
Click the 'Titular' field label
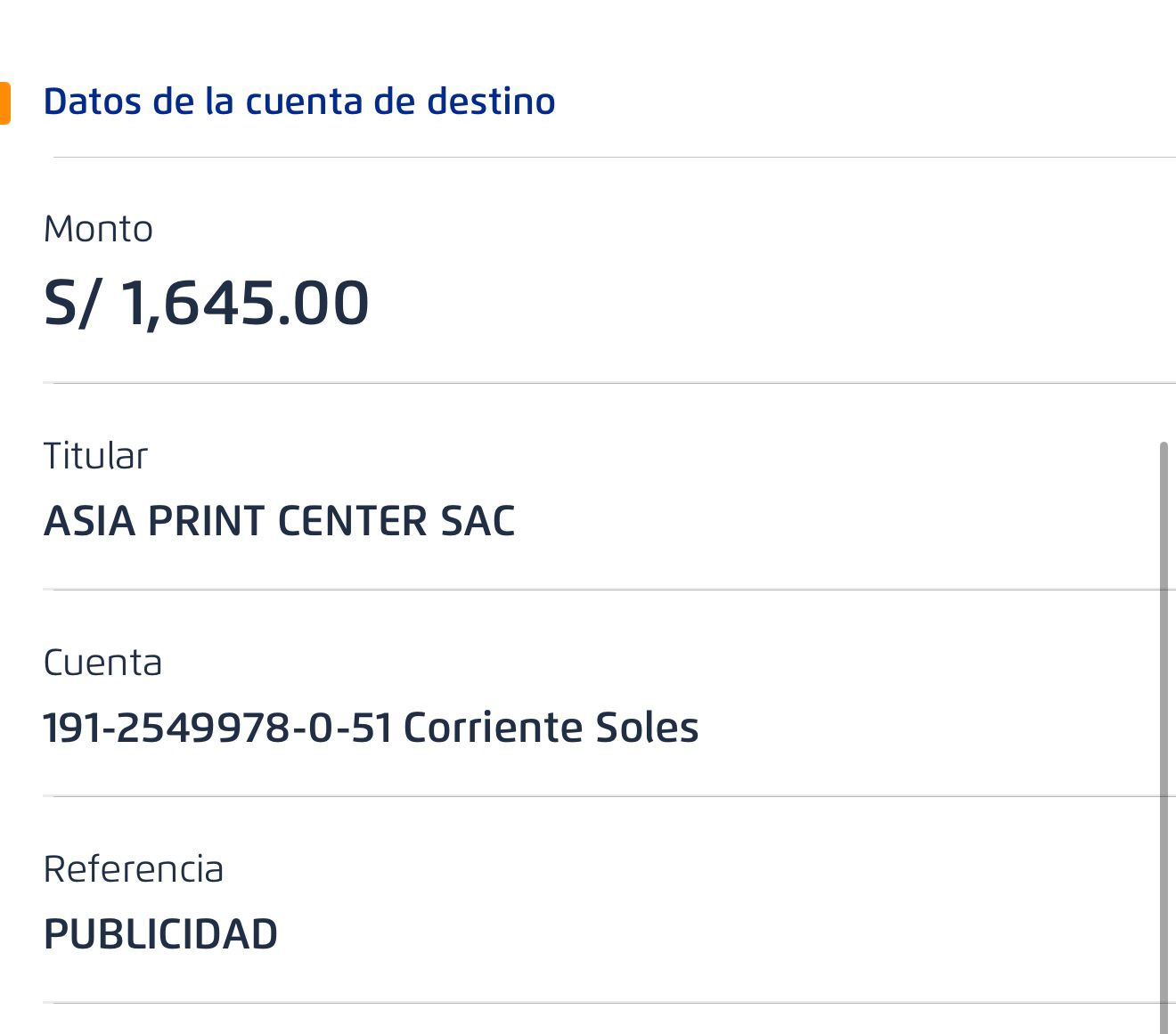click(95, 456)
